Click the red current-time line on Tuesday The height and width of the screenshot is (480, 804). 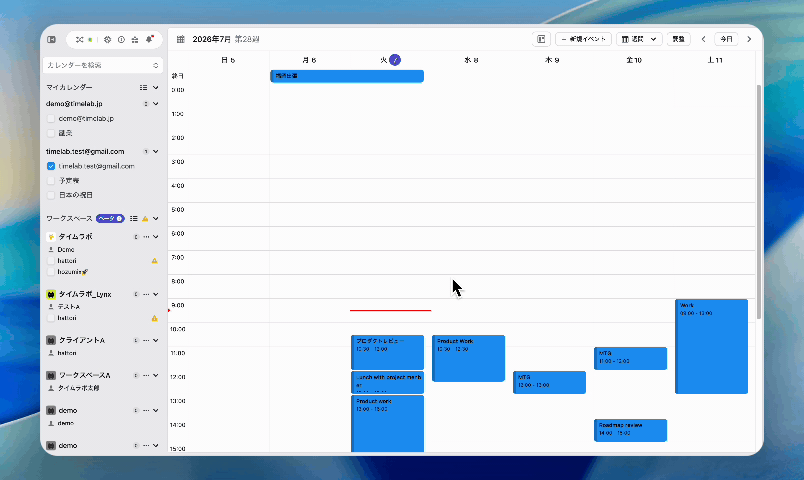390,310
